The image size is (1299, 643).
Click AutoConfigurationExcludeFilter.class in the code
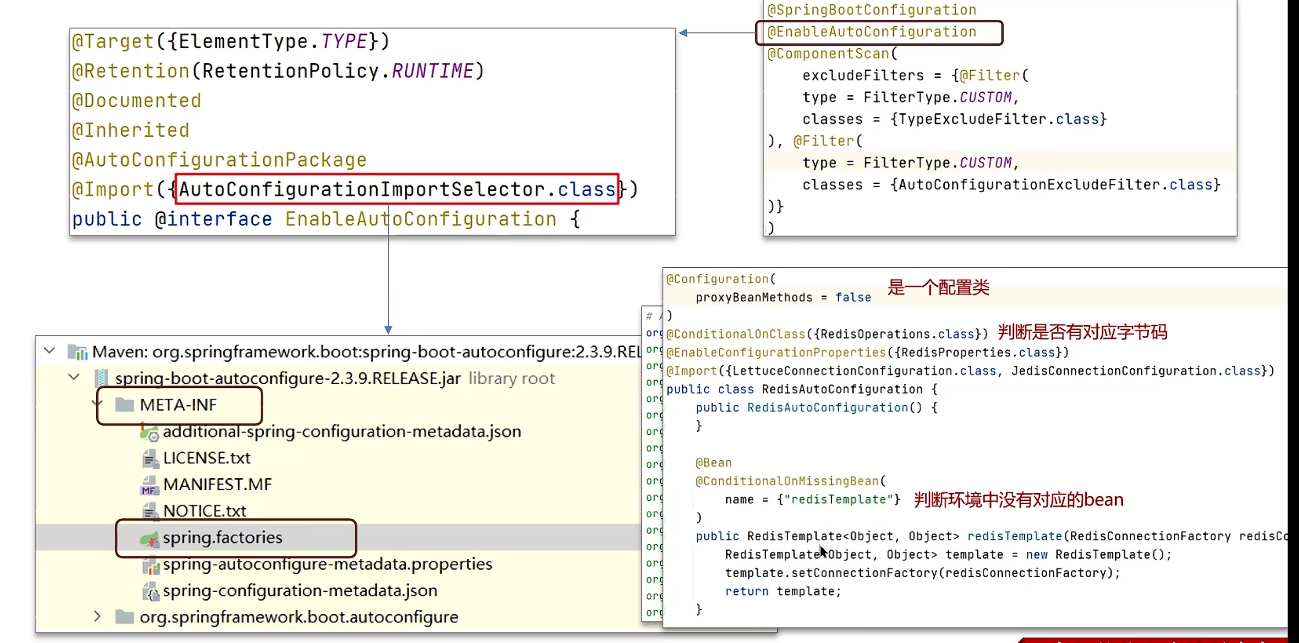pos(1056,185)
